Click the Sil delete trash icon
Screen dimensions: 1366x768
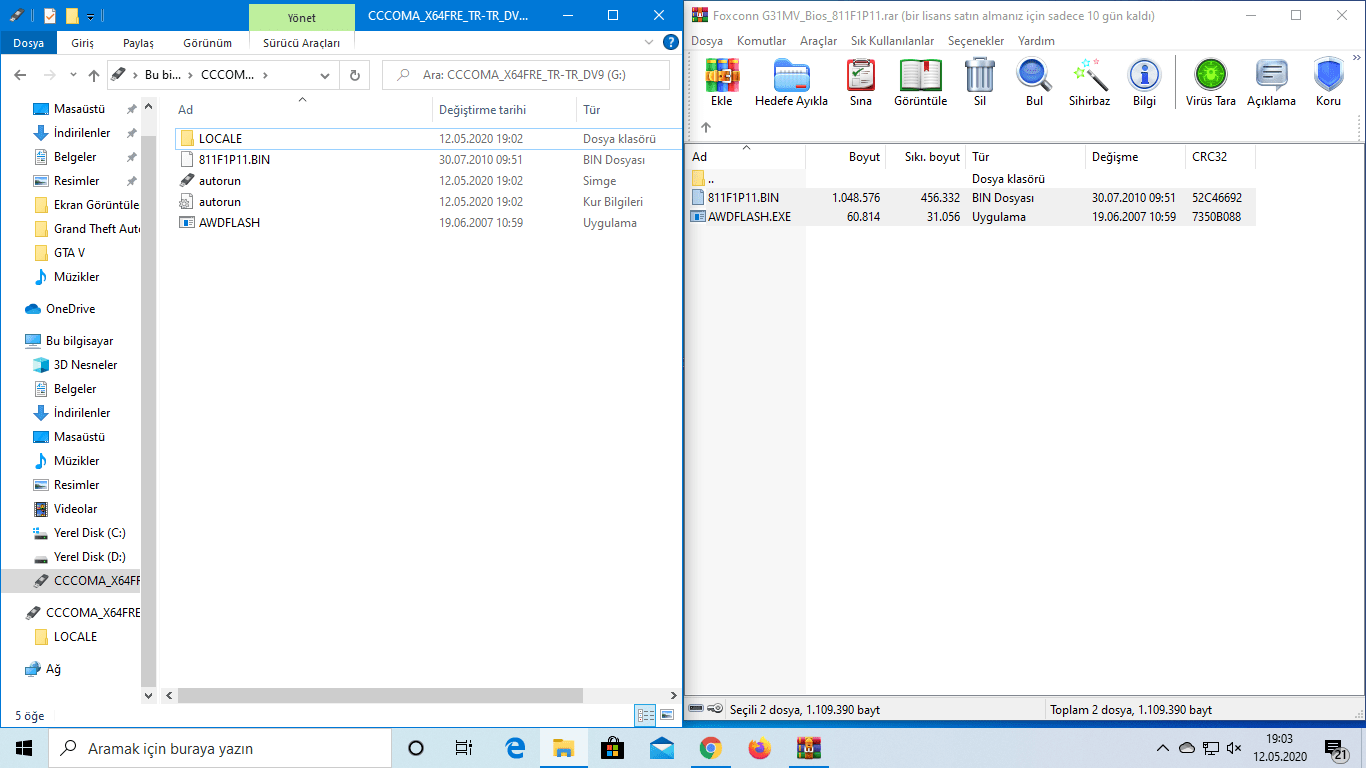980,82
